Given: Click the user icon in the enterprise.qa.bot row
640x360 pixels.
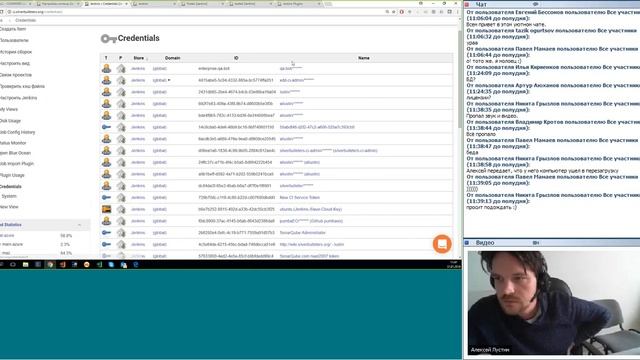Looking at the screenshot, I should tap(107, 69).
